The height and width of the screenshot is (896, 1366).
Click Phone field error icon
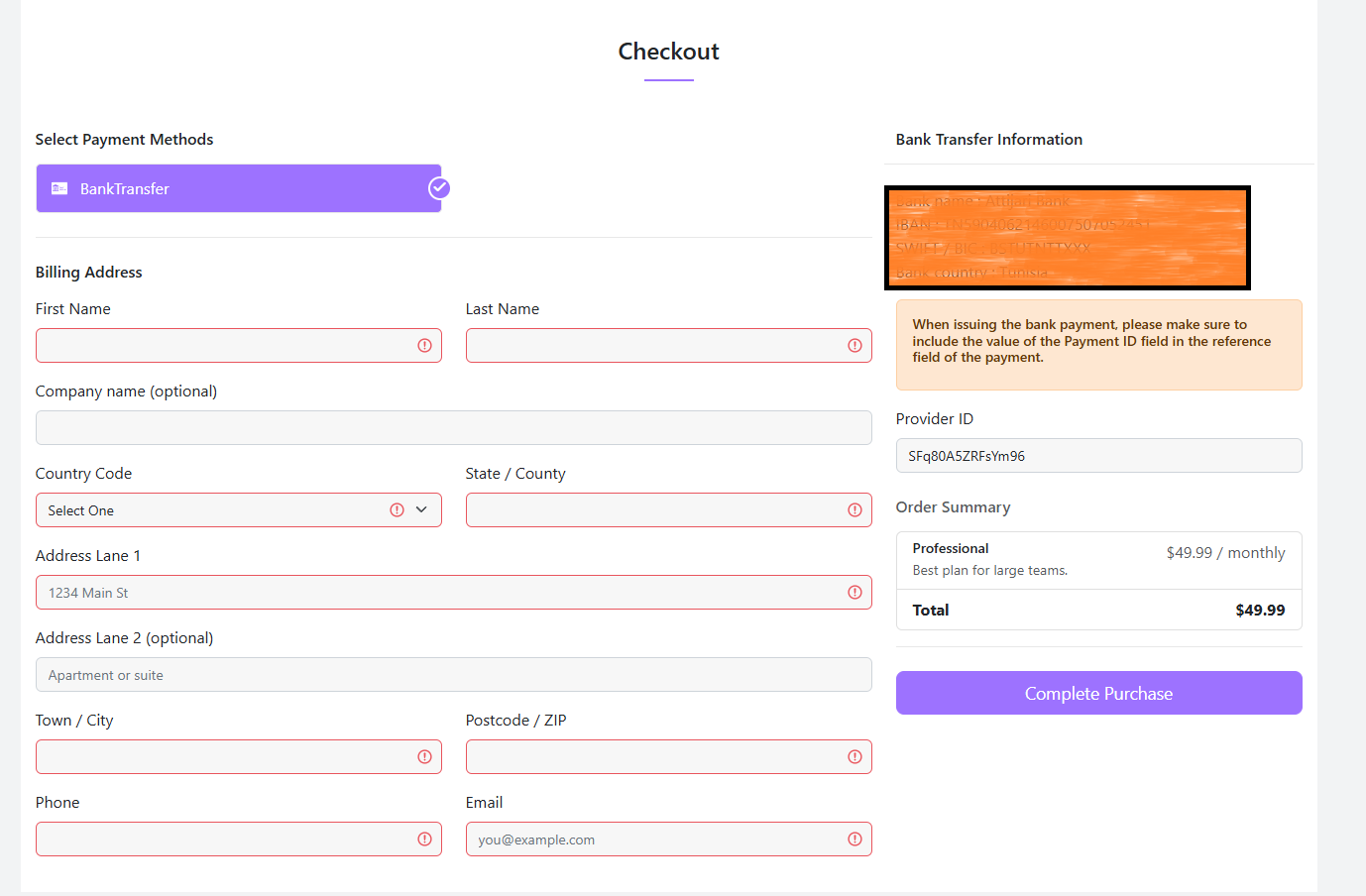coord(424,840)
